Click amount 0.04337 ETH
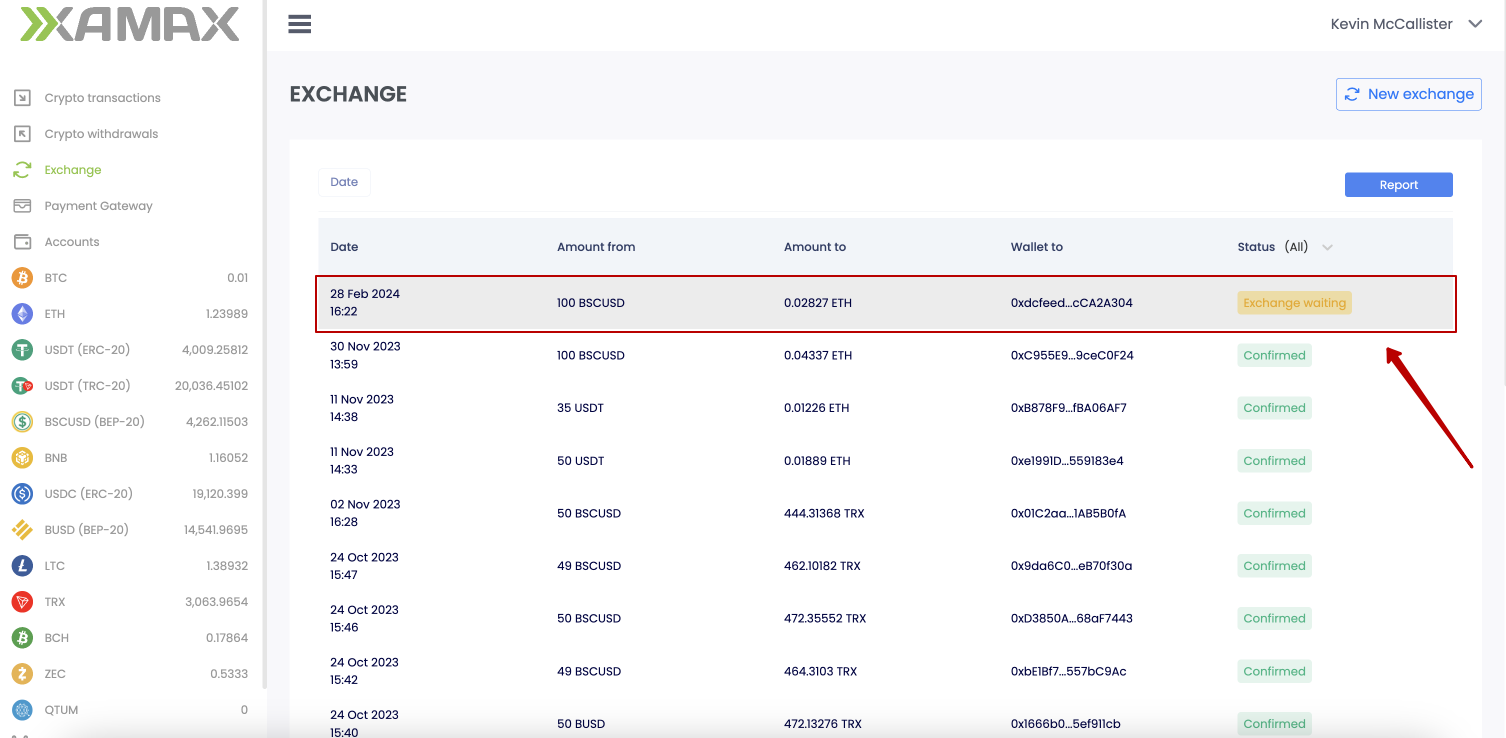The height and width of the screenshot is (738, 1506). pos(818,355)
